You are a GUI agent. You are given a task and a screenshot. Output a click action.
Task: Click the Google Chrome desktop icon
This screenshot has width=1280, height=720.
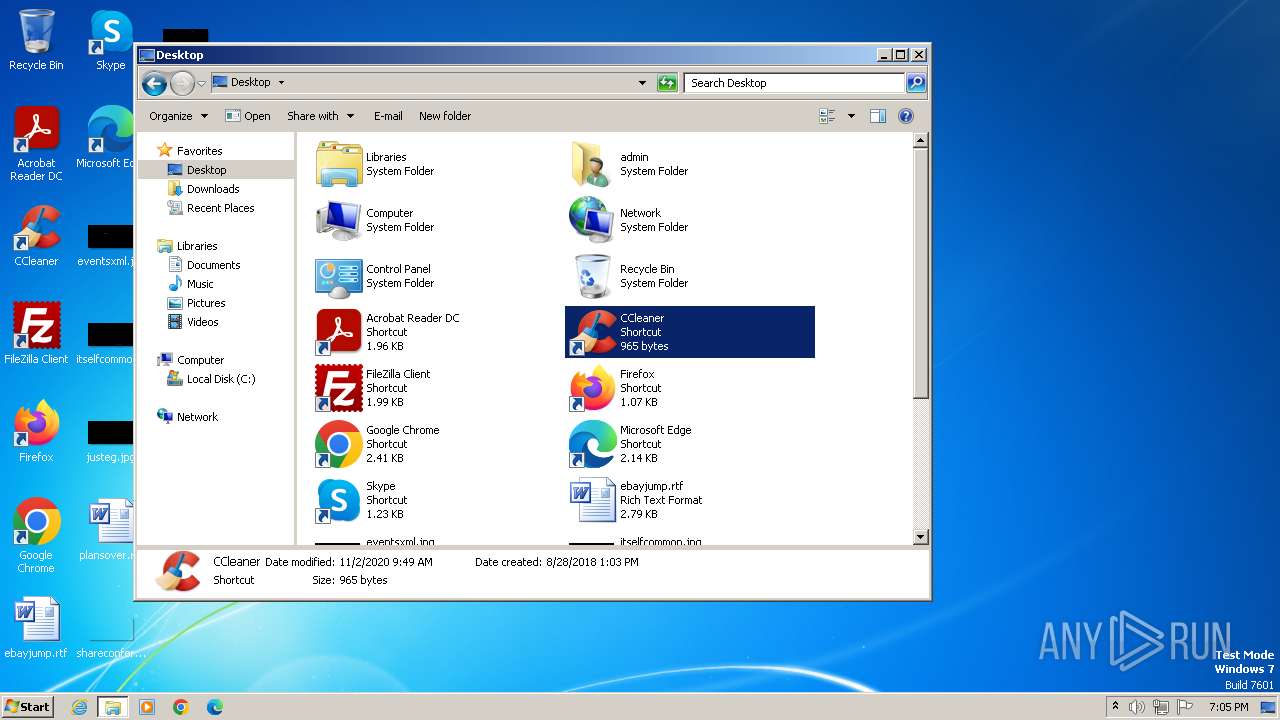36,536
